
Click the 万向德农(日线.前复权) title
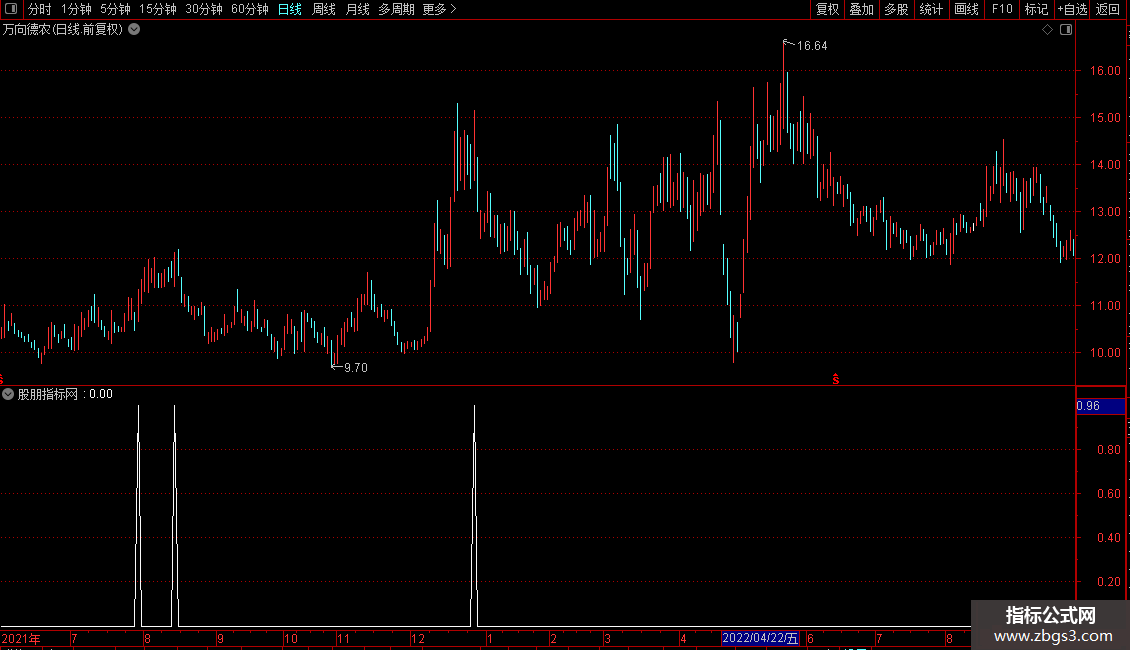63,30
